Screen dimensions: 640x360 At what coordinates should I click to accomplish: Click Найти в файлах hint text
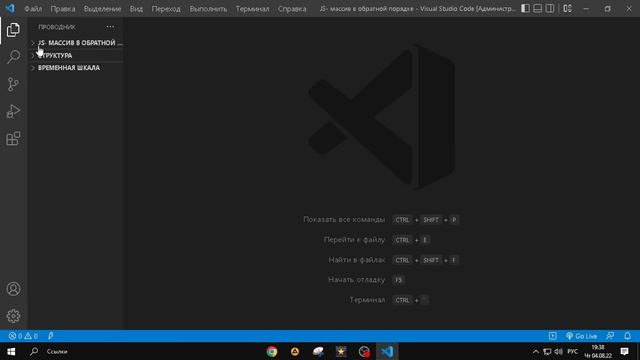click(x=357, y=260)
